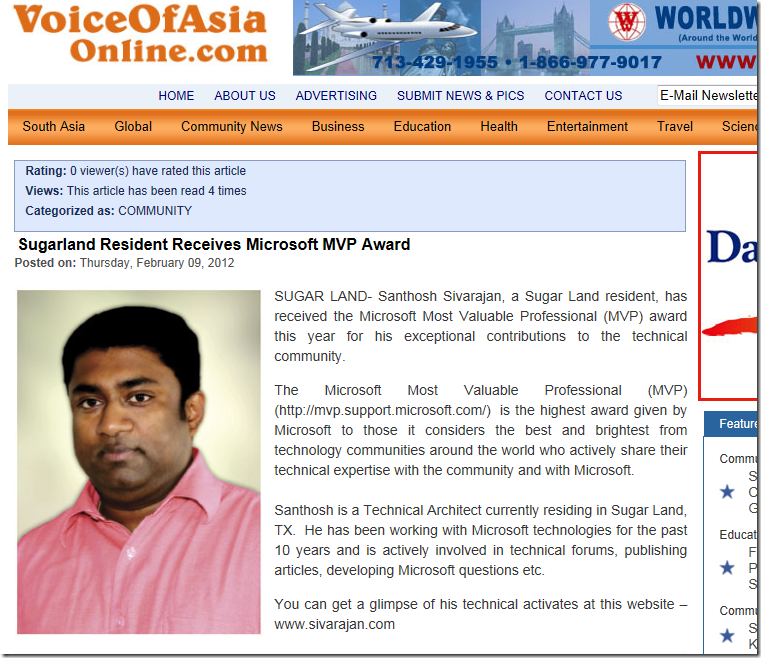Click the article headline about MVP Award
The width and height of the screenshot is (761, 658).
[214, 244]
